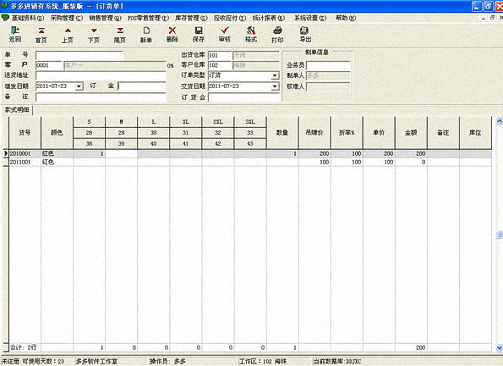The width and height of the screenshot is (503, 366).
Task: Click the 返回 (return) toolbar icon
Action: pyautogui.click(x=15, y=34)
